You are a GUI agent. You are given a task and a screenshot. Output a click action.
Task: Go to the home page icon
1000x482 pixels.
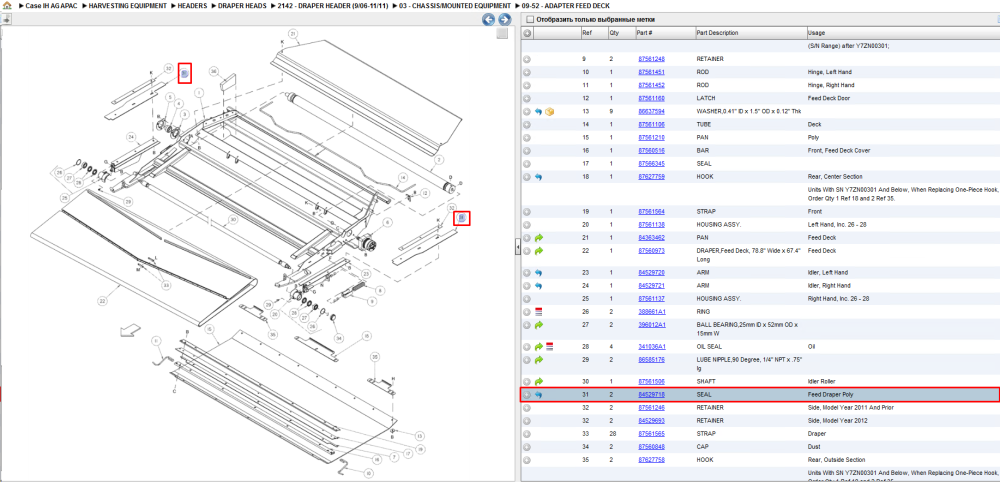pos(6,5)
